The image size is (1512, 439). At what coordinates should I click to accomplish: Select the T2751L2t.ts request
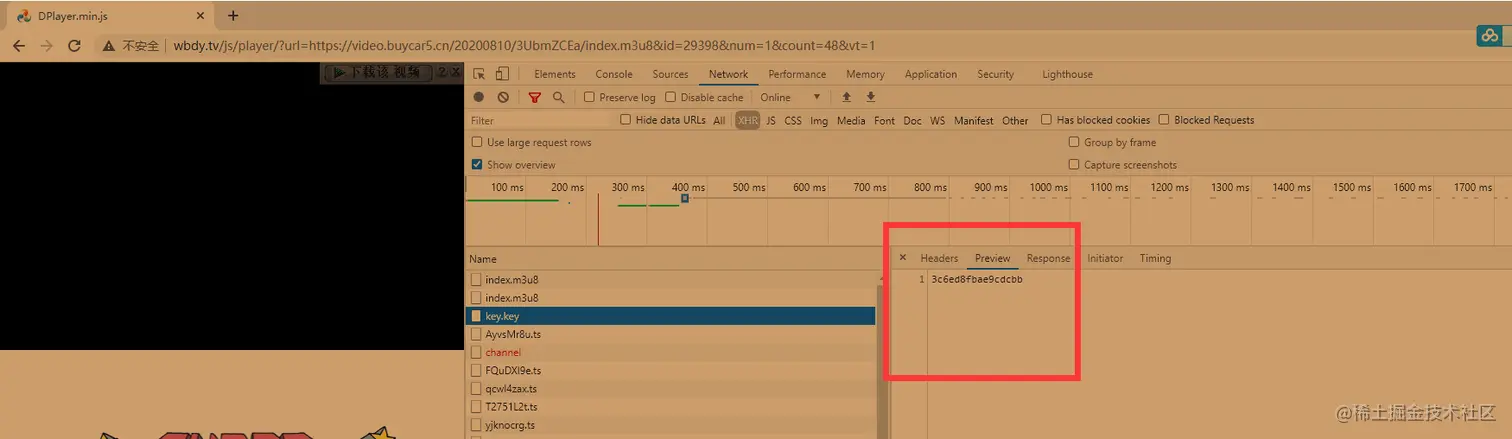coord(670,407)
